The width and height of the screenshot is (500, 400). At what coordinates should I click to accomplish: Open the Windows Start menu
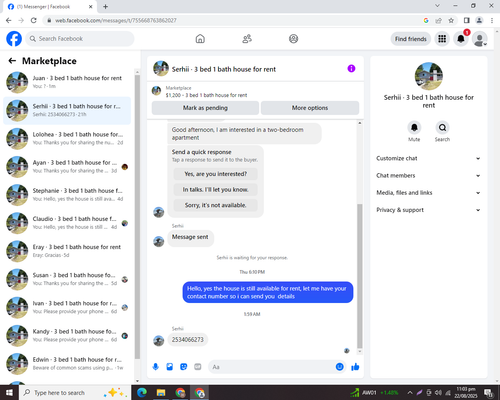pyautogui.click(x=9, y=393)
